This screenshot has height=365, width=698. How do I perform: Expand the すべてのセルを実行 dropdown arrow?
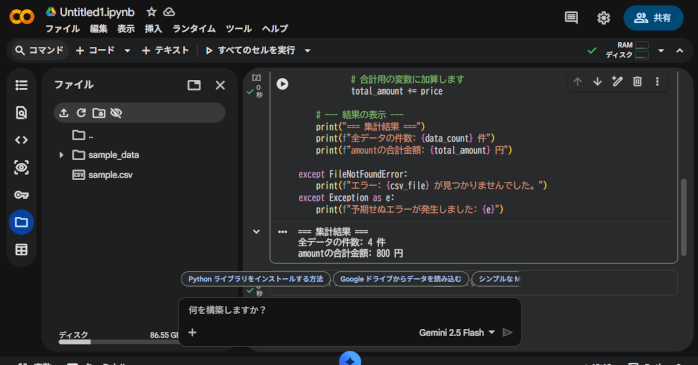[x=307, y=51]
